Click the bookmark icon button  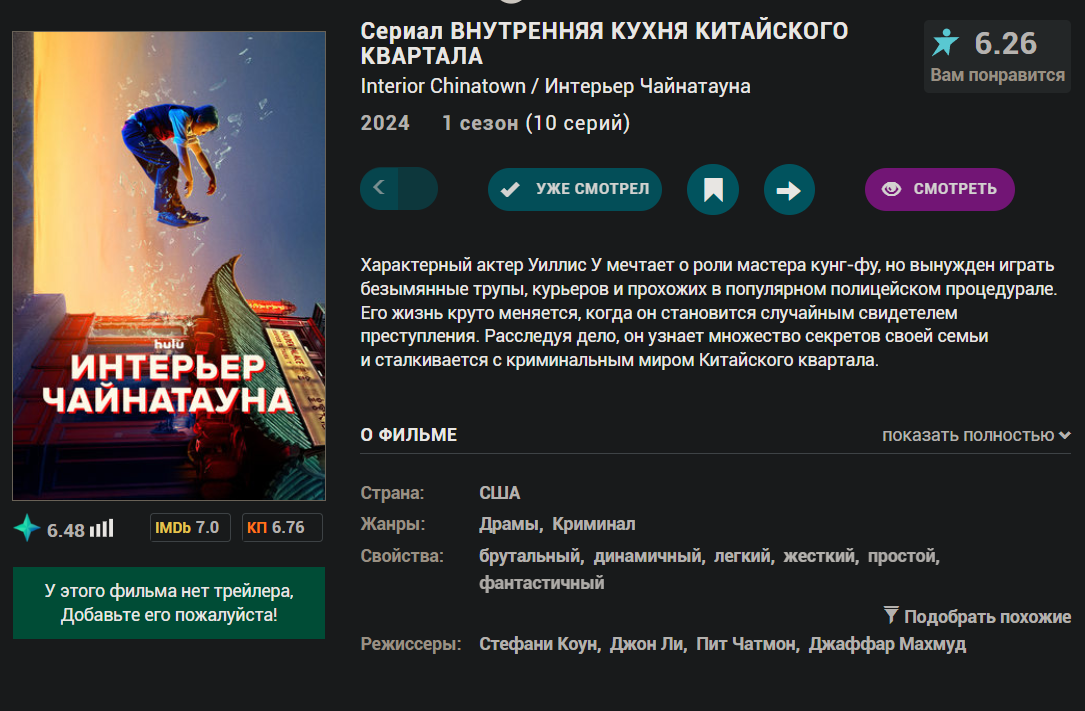[713, 190]
